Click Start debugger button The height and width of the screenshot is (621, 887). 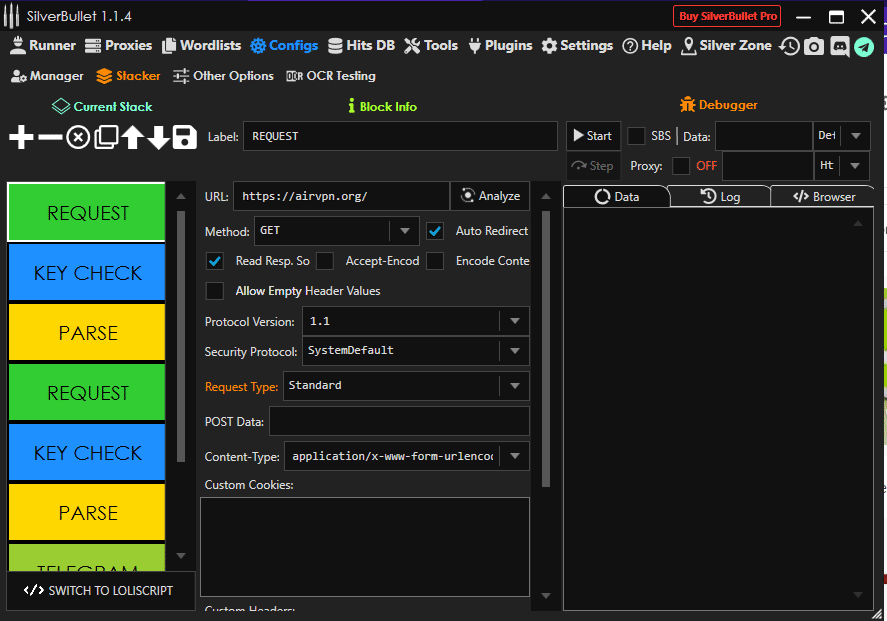(593, 136)
